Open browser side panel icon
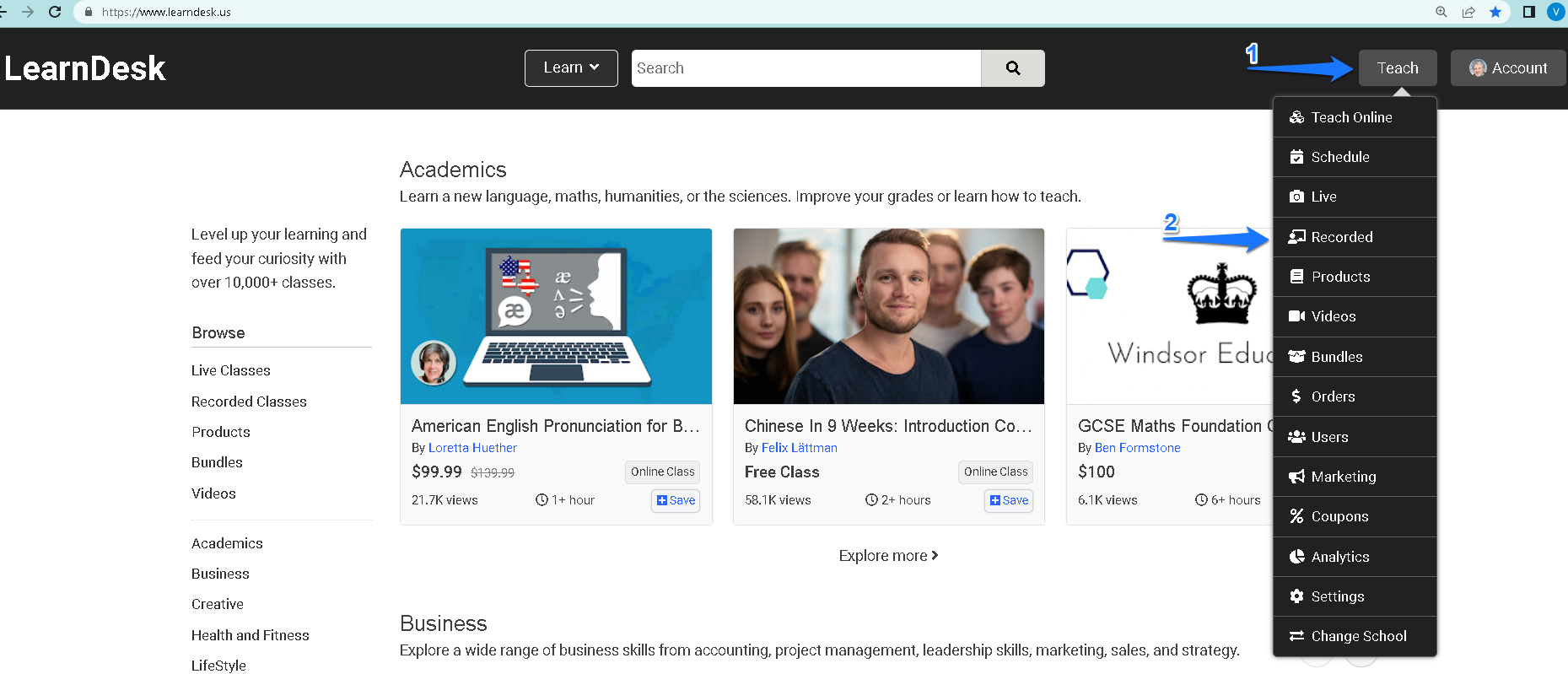This screenshot has width=1568, height=674. click(x=1528, y=12)
